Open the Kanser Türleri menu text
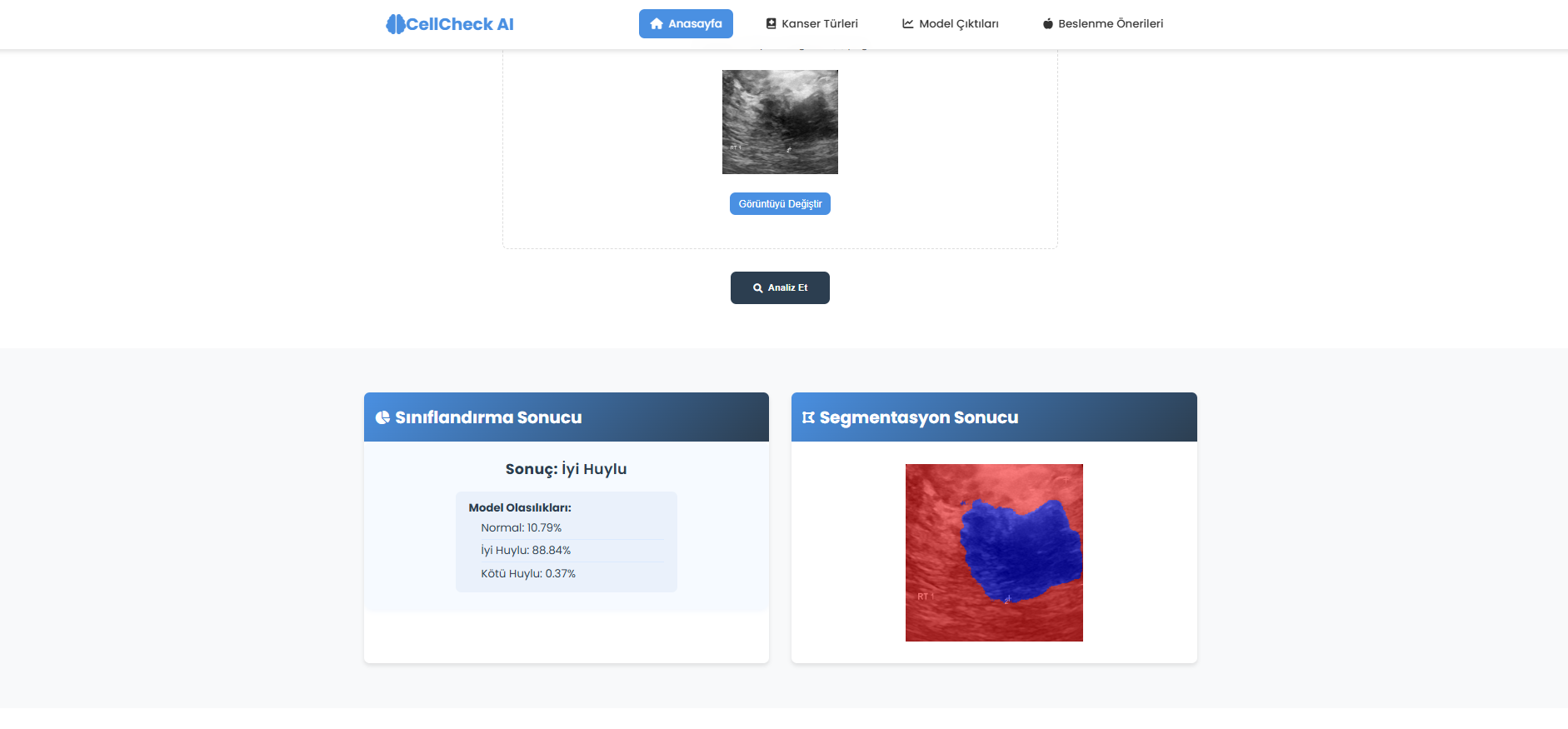Screen dimensions: 1568x729 pyautogui.click(x=819, y=24)
